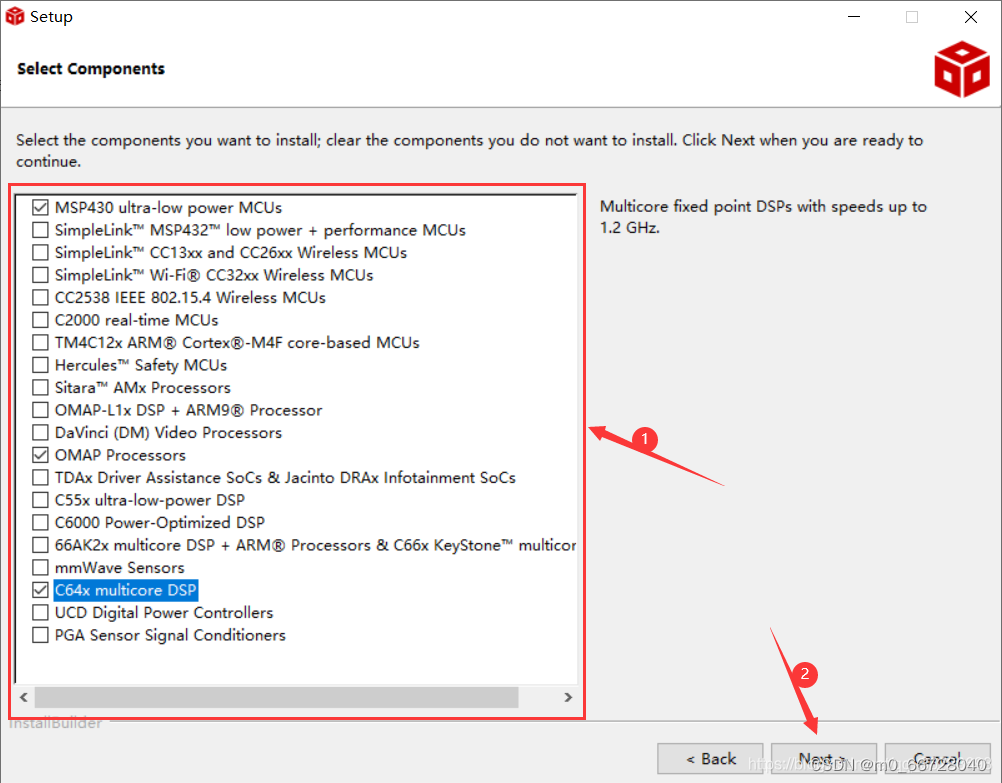
Task: Click 'C55x ultra-low-power DSP' label text
Action: 150,500
